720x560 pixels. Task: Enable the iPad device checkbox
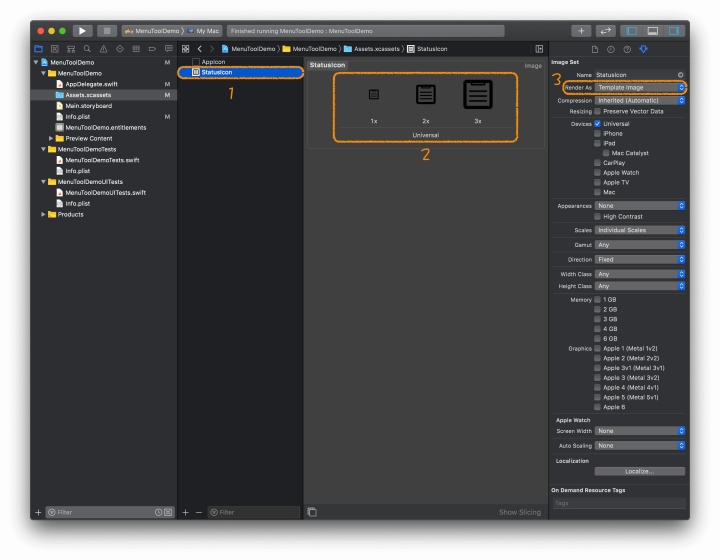point(597,143)
